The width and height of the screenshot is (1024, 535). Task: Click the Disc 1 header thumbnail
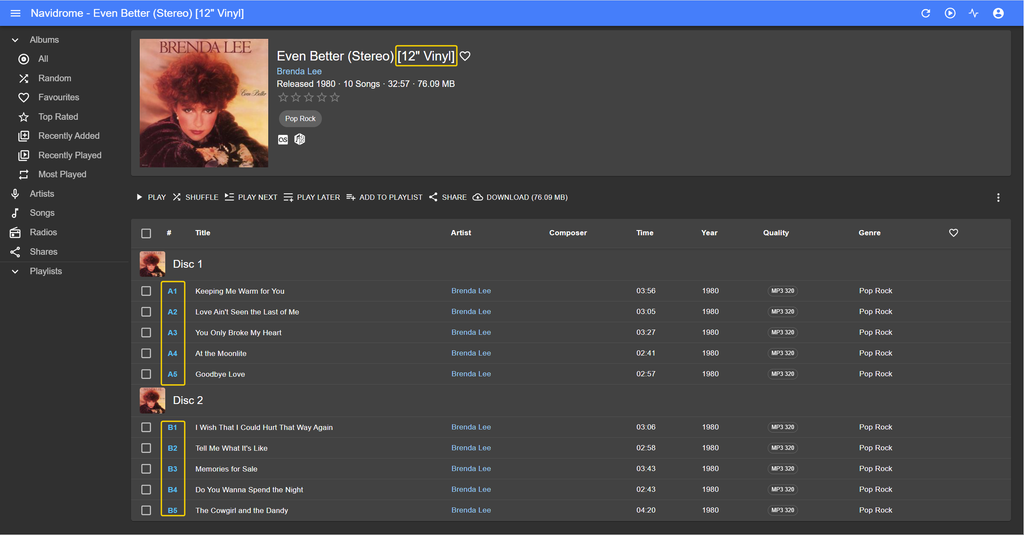tap(152, 264)
